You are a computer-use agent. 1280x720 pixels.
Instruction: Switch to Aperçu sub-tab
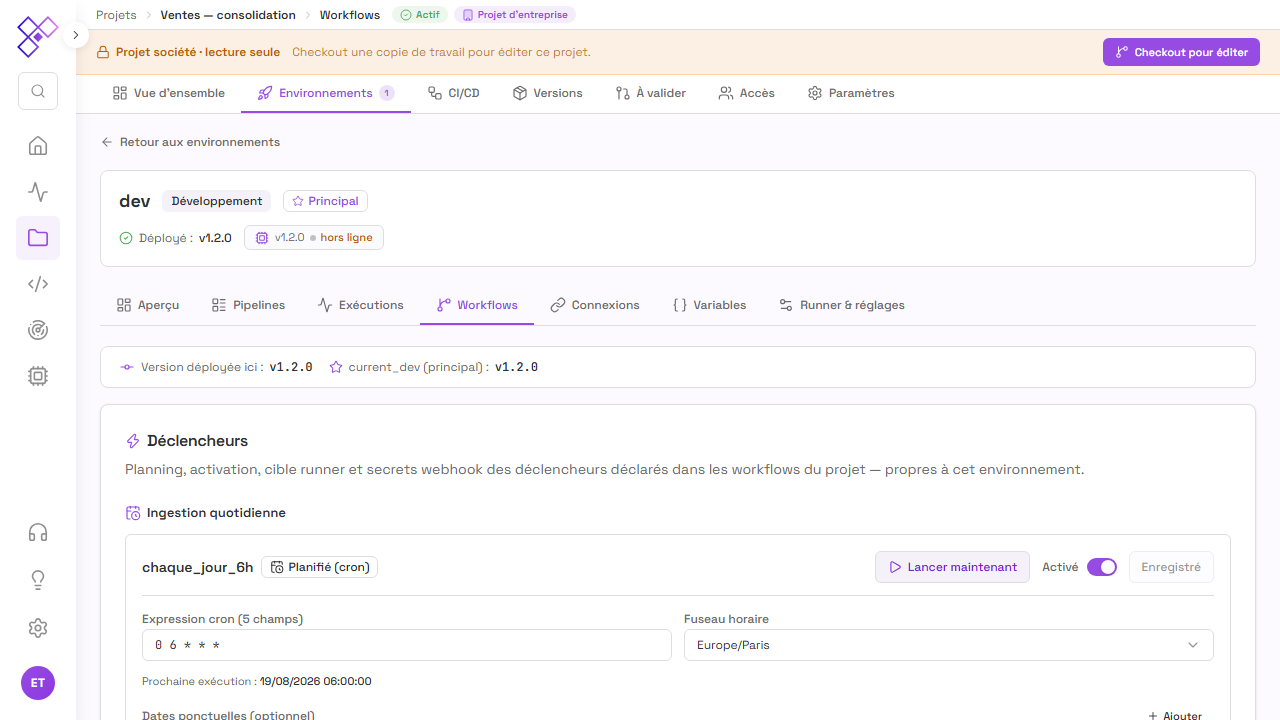(x=148, y=305)
